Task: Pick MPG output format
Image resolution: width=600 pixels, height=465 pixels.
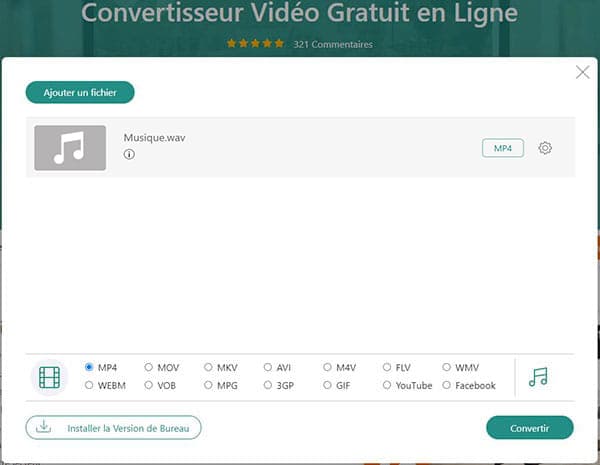Action: [x=208, y=385]
